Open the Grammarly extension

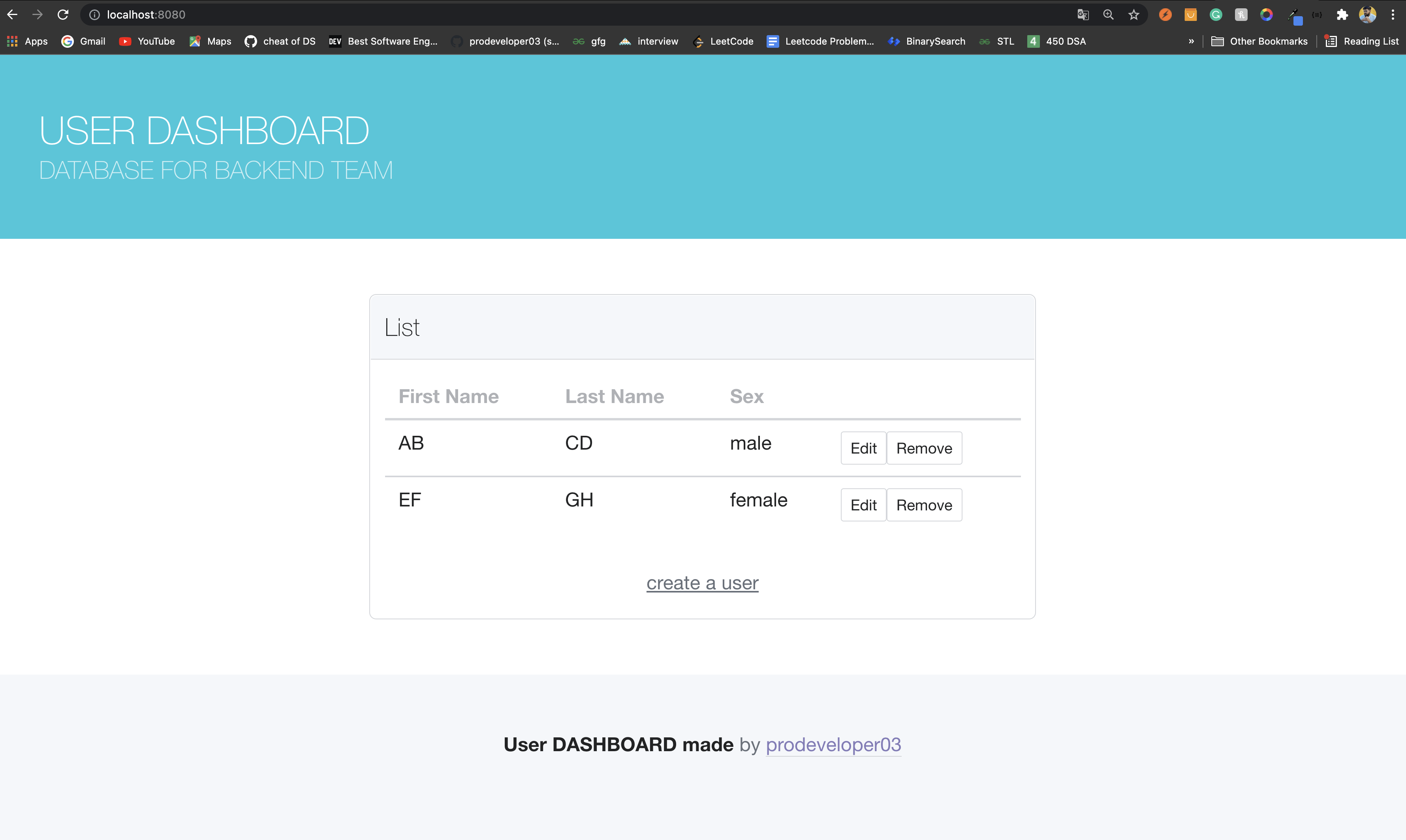pyautogui.click(x=1216, y=15)
